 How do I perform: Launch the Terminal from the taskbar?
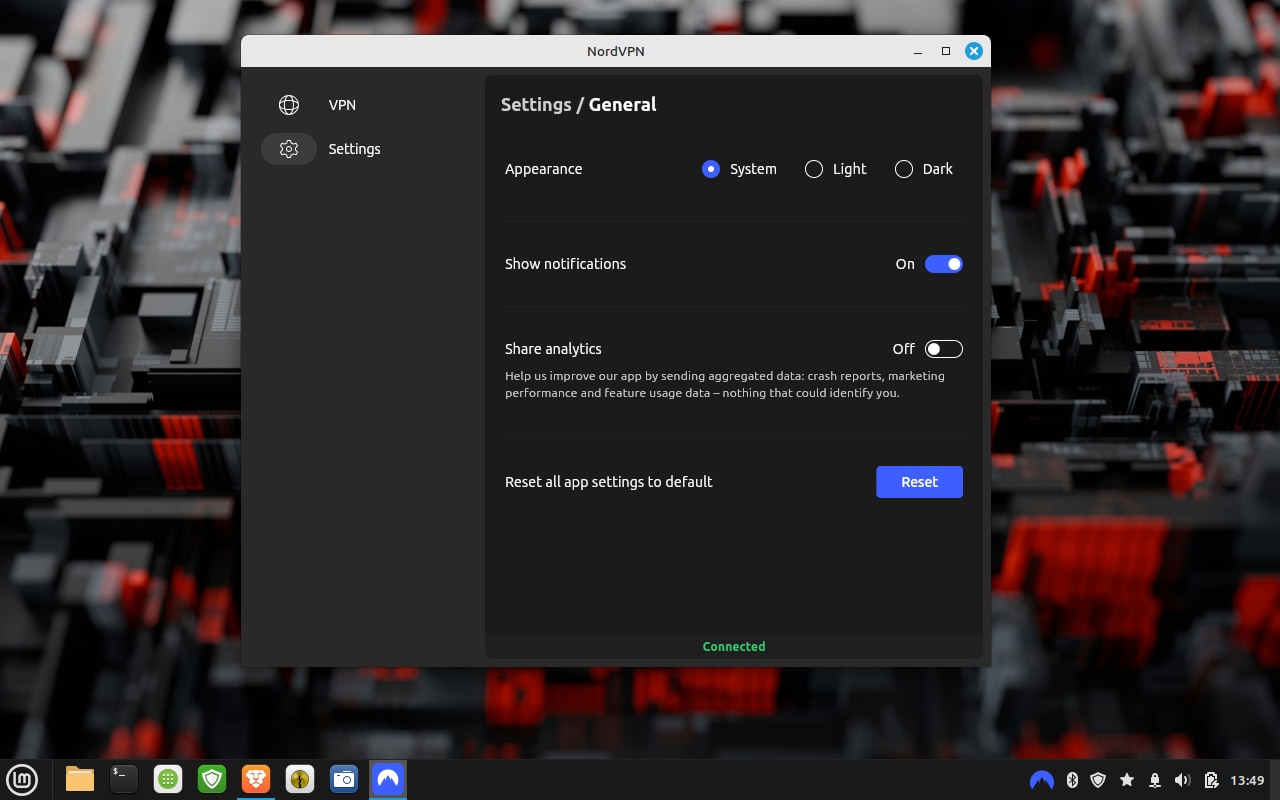tap(124, 779)
